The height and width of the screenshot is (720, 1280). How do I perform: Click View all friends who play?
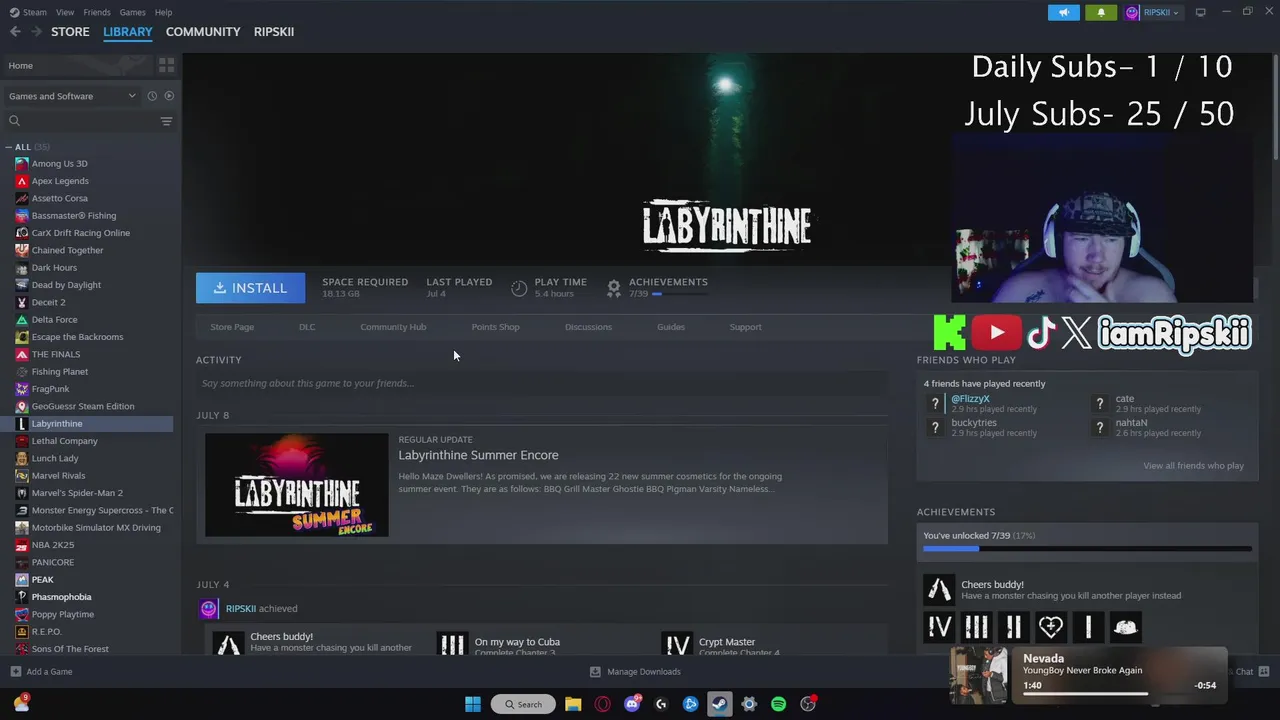click(1193, 466)
